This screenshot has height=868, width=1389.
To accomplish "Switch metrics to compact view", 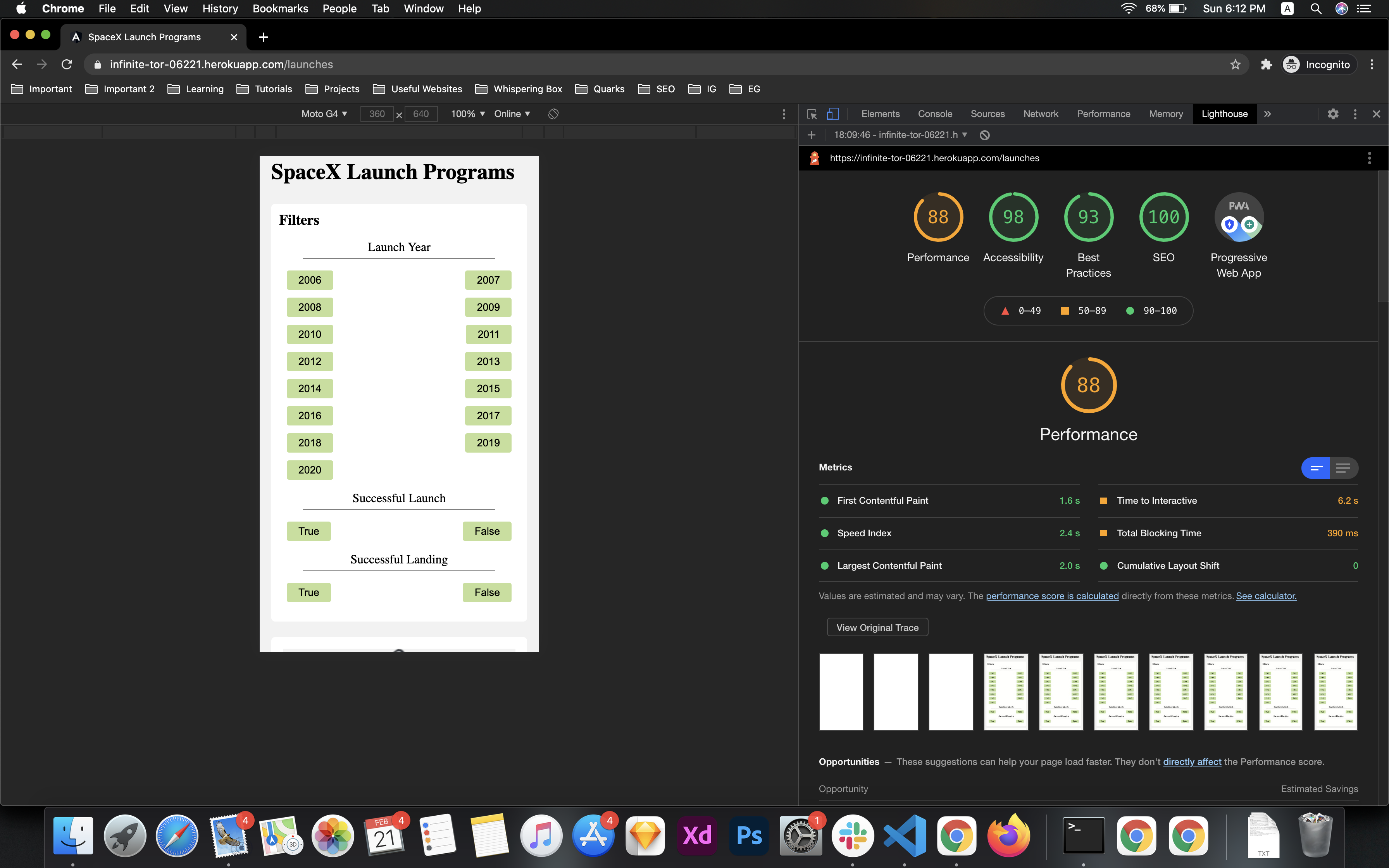I will click(x=1316, y=468).
